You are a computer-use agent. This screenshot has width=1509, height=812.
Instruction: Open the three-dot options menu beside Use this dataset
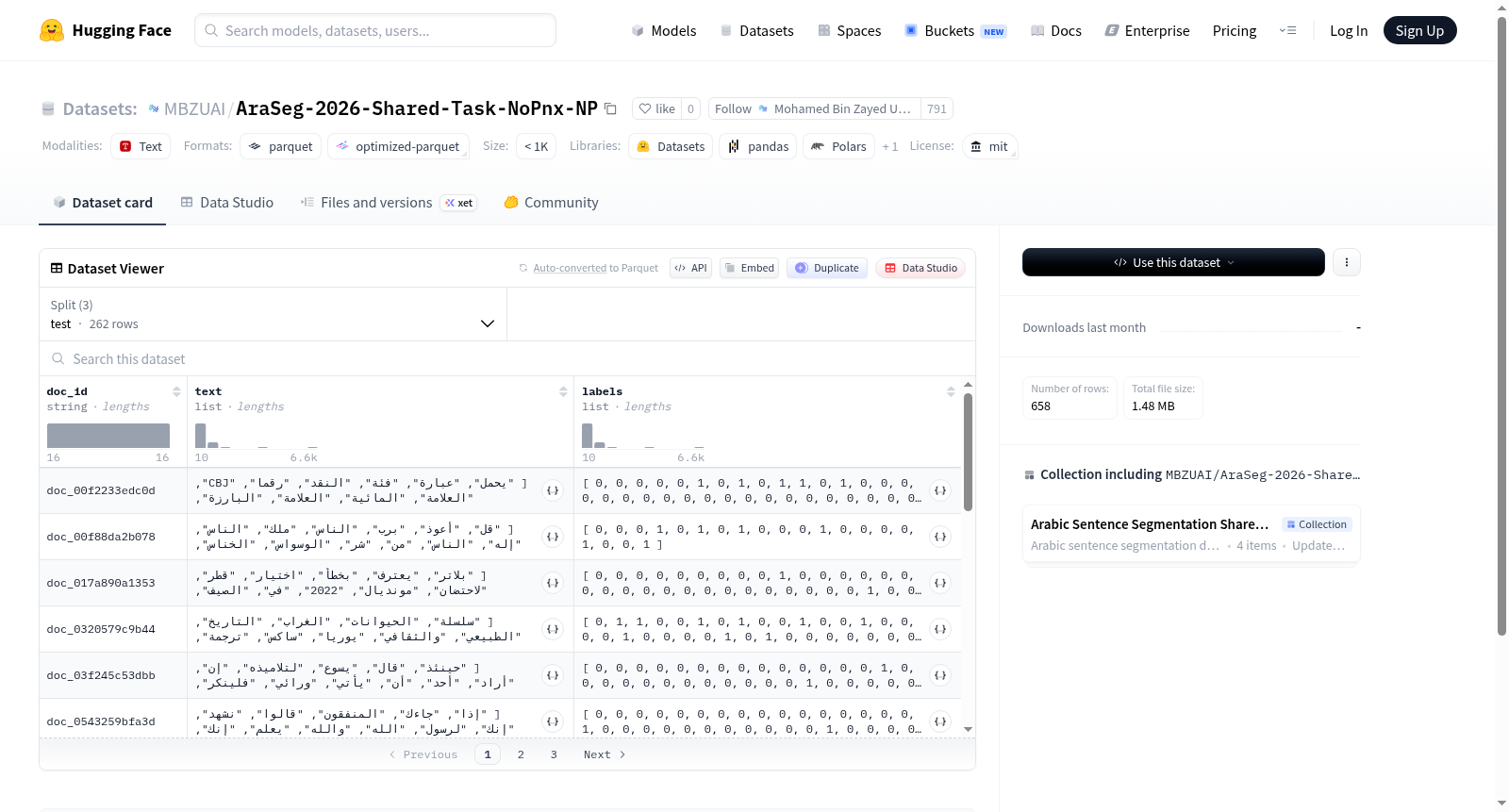click(x=1347, y=262)
